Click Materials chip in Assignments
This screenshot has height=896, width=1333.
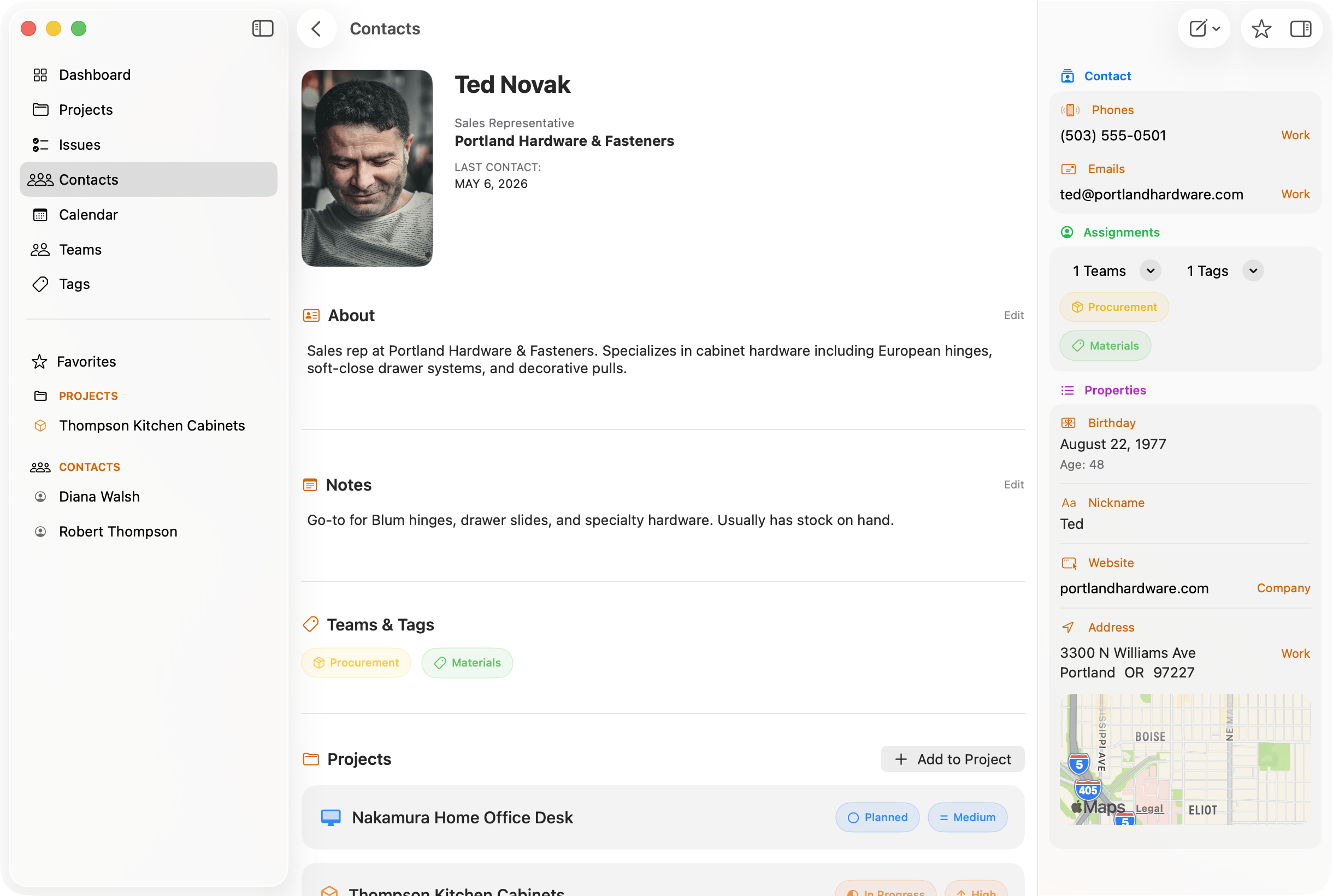(x=1105, y=346)
